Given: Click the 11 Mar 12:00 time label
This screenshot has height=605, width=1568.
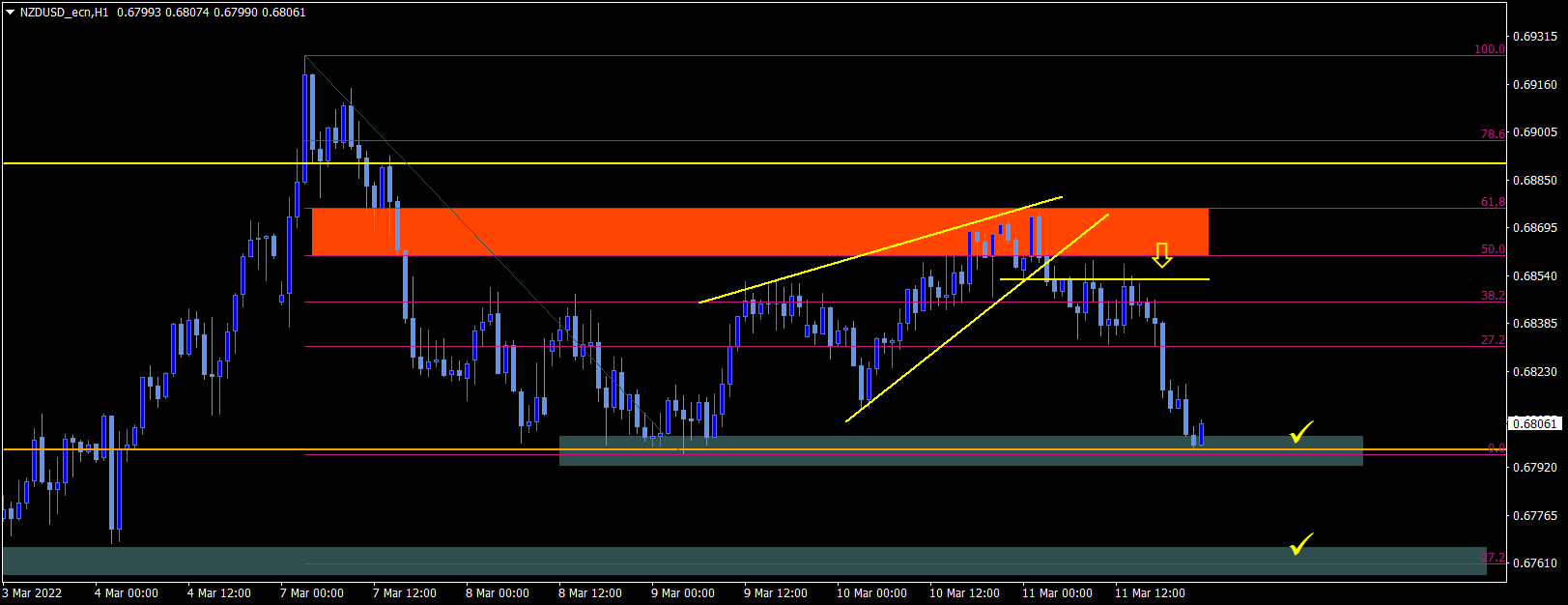Looking at the screenshot, I should click(x=1150, y=593).
